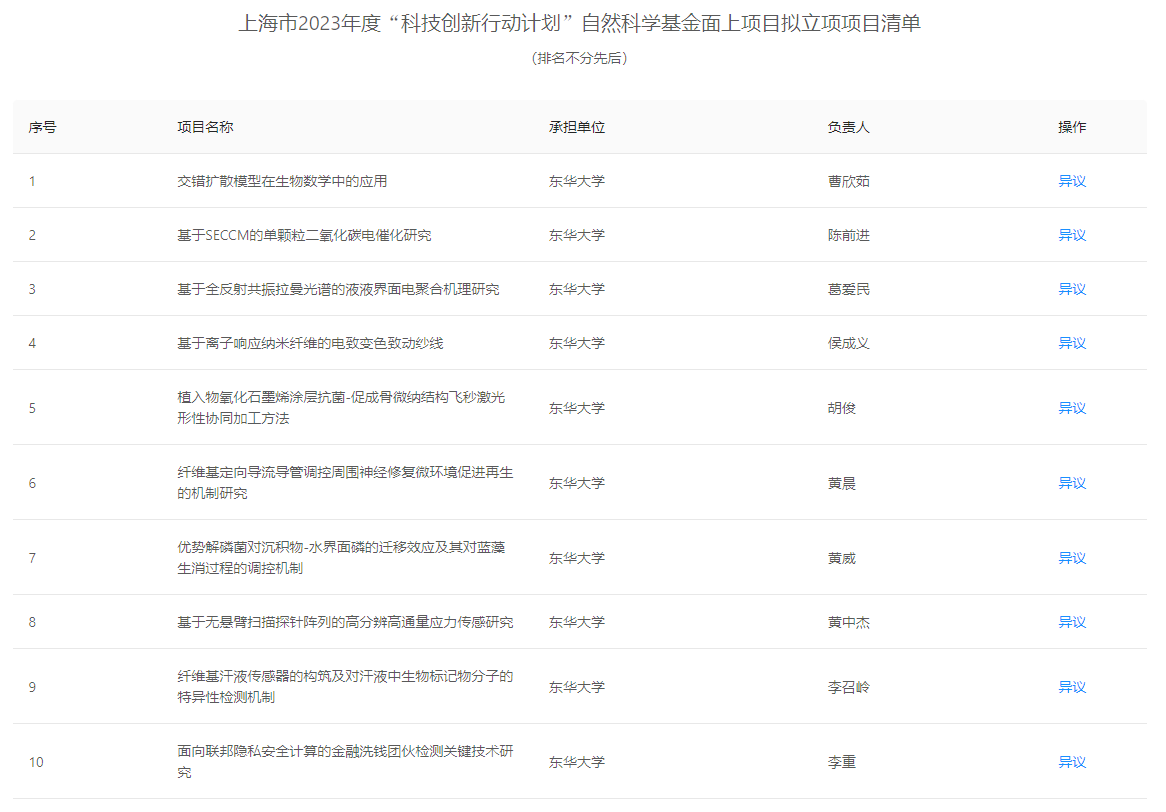Click 异议 link for 李召岭 row
Screen dimensions: 1166x812
coord(1072,687)
